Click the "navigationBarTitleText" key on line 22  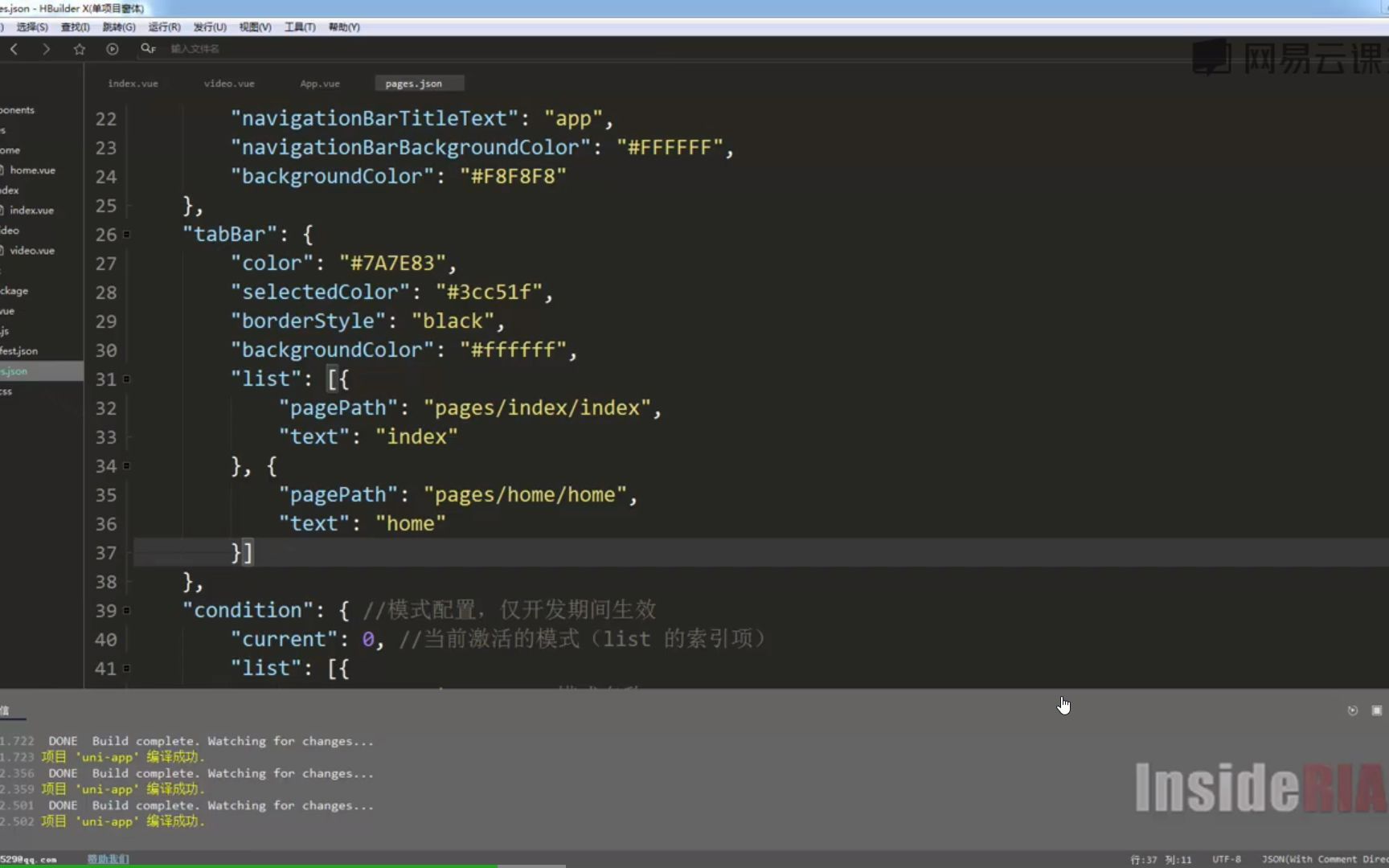(x=375, y=119)
